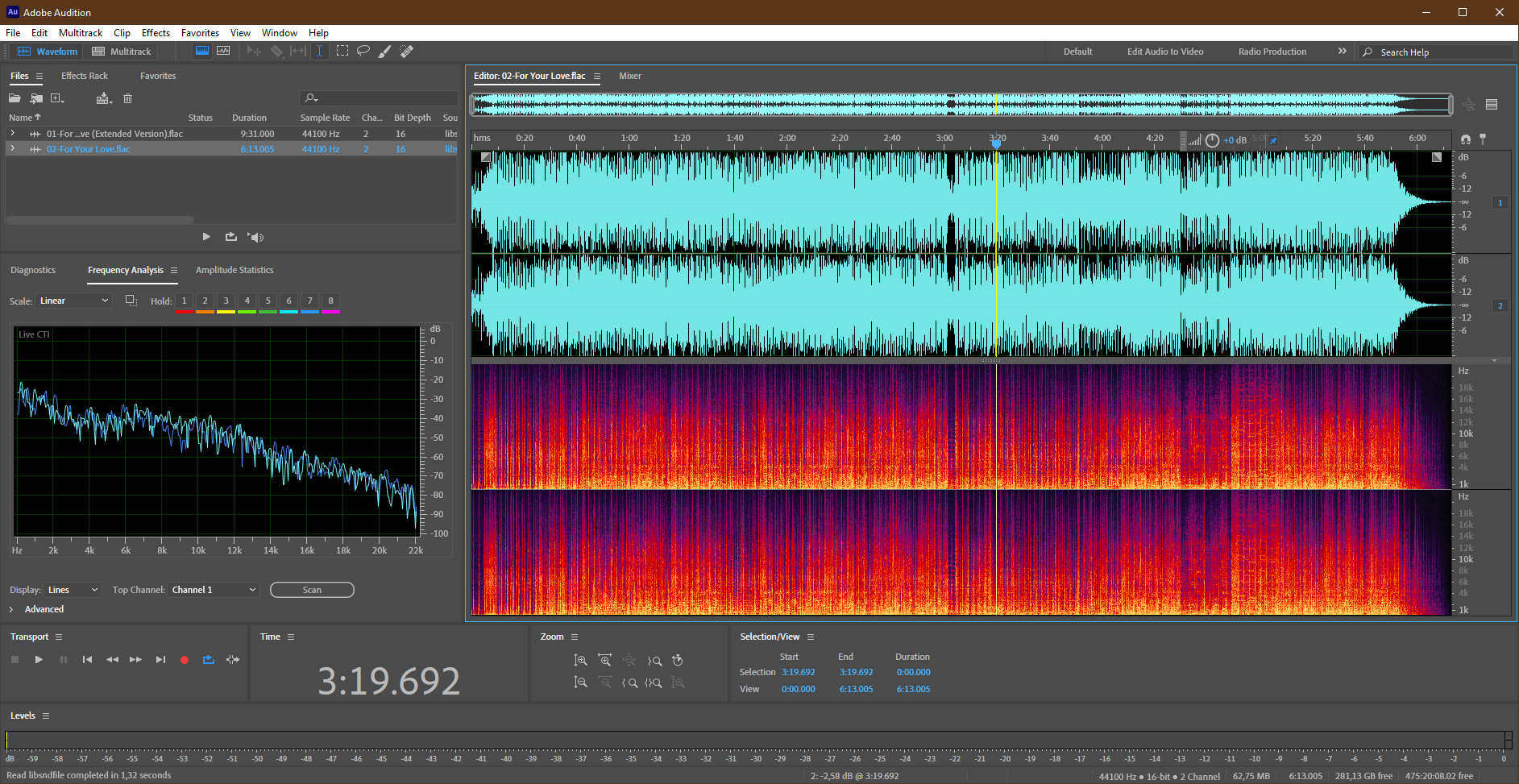This screenshot has width=1519, height=784.
Task: Select the Lasso Selection tool
Action: point(363,51)
